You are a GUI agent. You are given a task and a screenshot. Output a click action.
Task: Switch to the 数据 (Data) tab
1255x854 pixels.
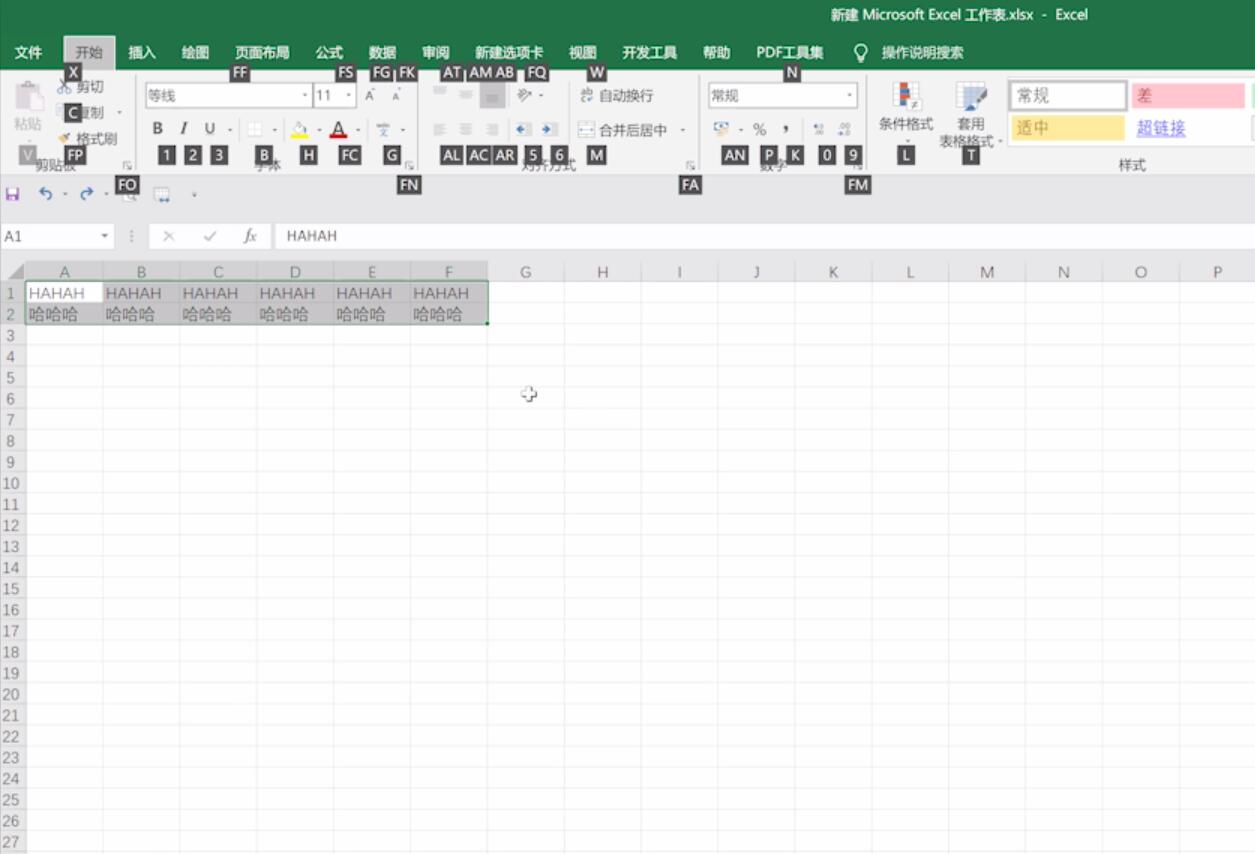(x=383, y=53)
